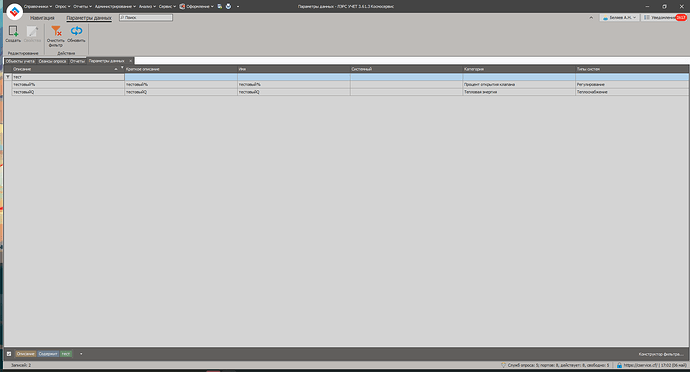Sort by the Категория column header
Image resolution: width=690 pixels, height=372 pixels.
(x=519, y=69)
